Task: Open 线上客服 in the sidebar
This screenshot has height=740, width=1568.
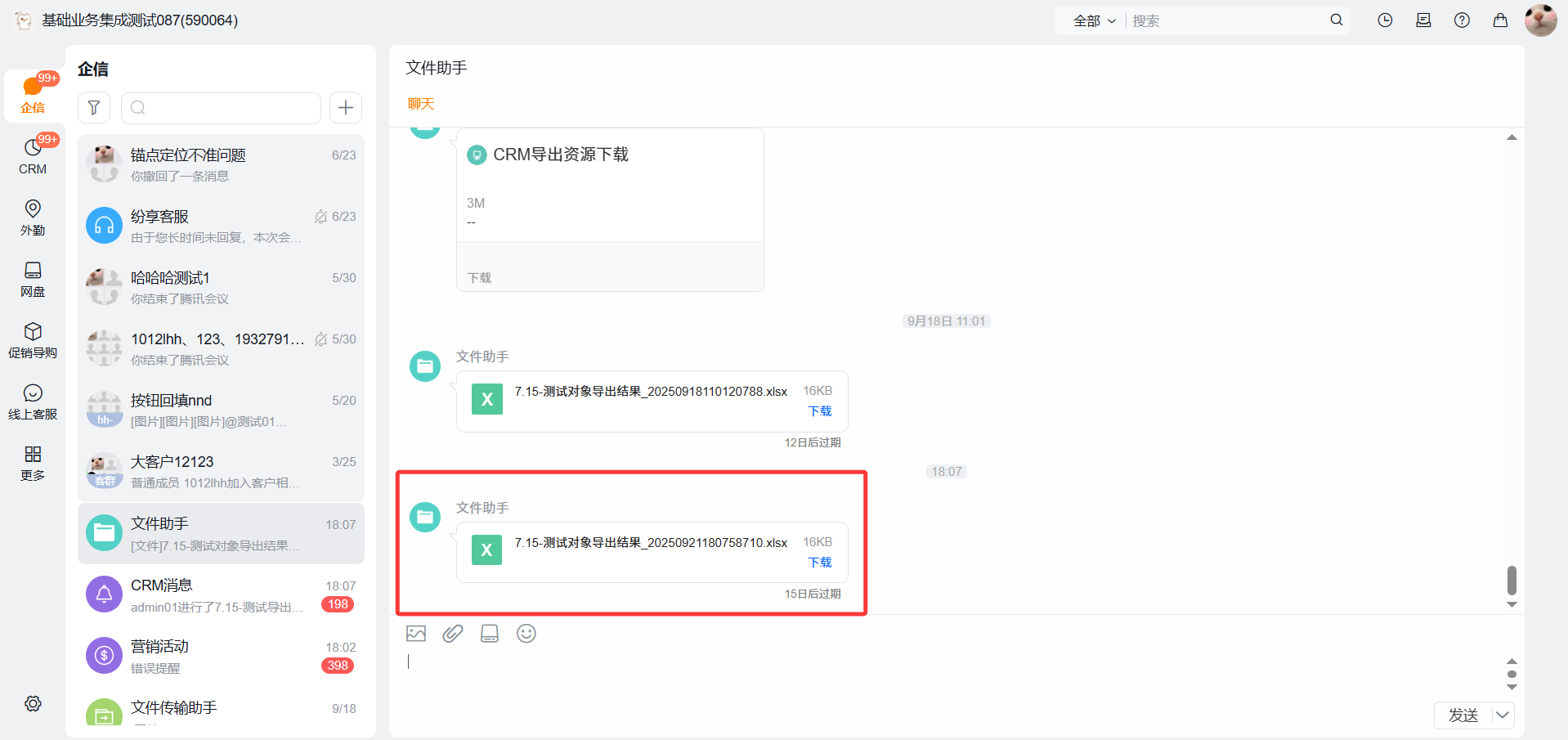Action: [x=33, y=401]
